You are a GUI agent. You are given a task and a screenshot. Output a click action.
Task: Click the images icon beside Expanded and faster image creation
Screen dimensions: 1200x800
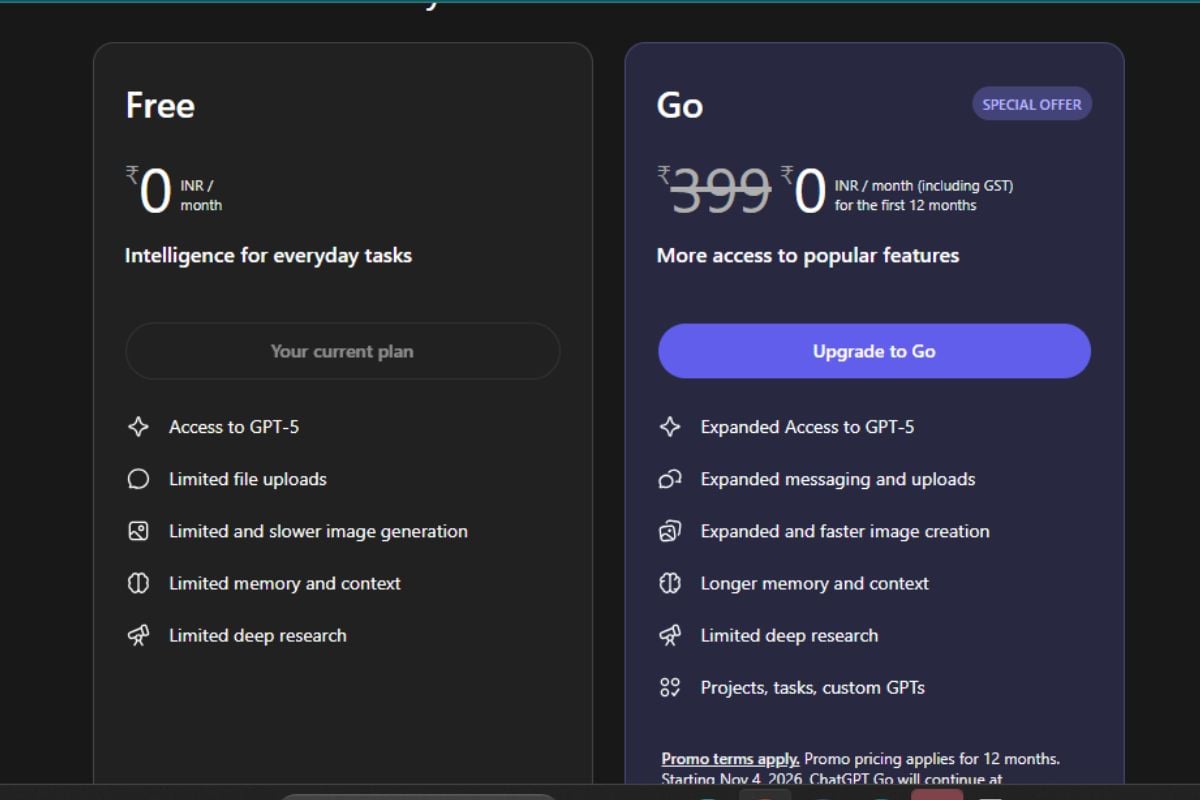click(670, 531)
